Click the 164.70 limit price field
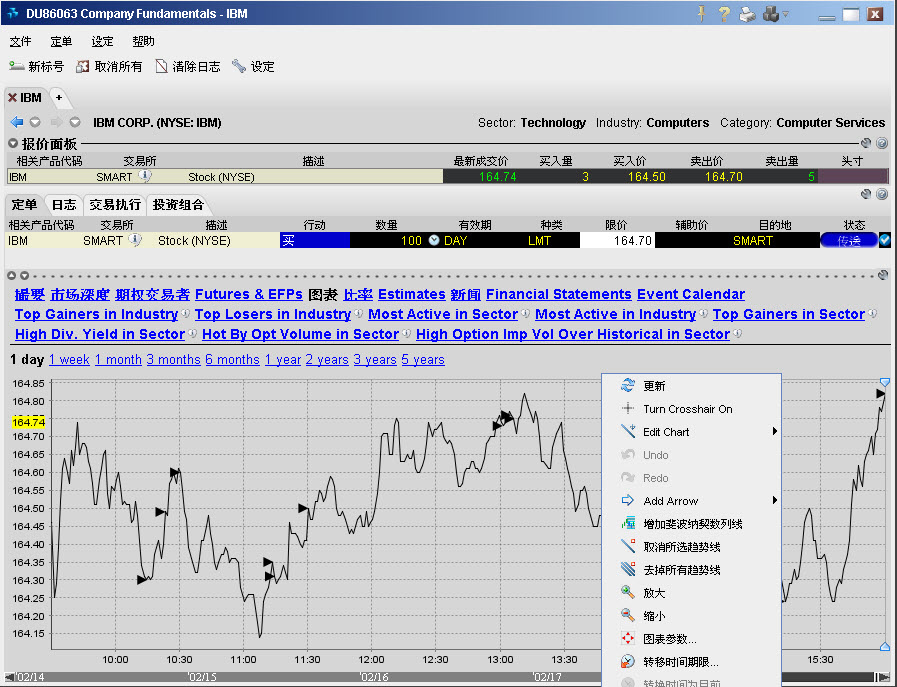 tap(616, 241)
